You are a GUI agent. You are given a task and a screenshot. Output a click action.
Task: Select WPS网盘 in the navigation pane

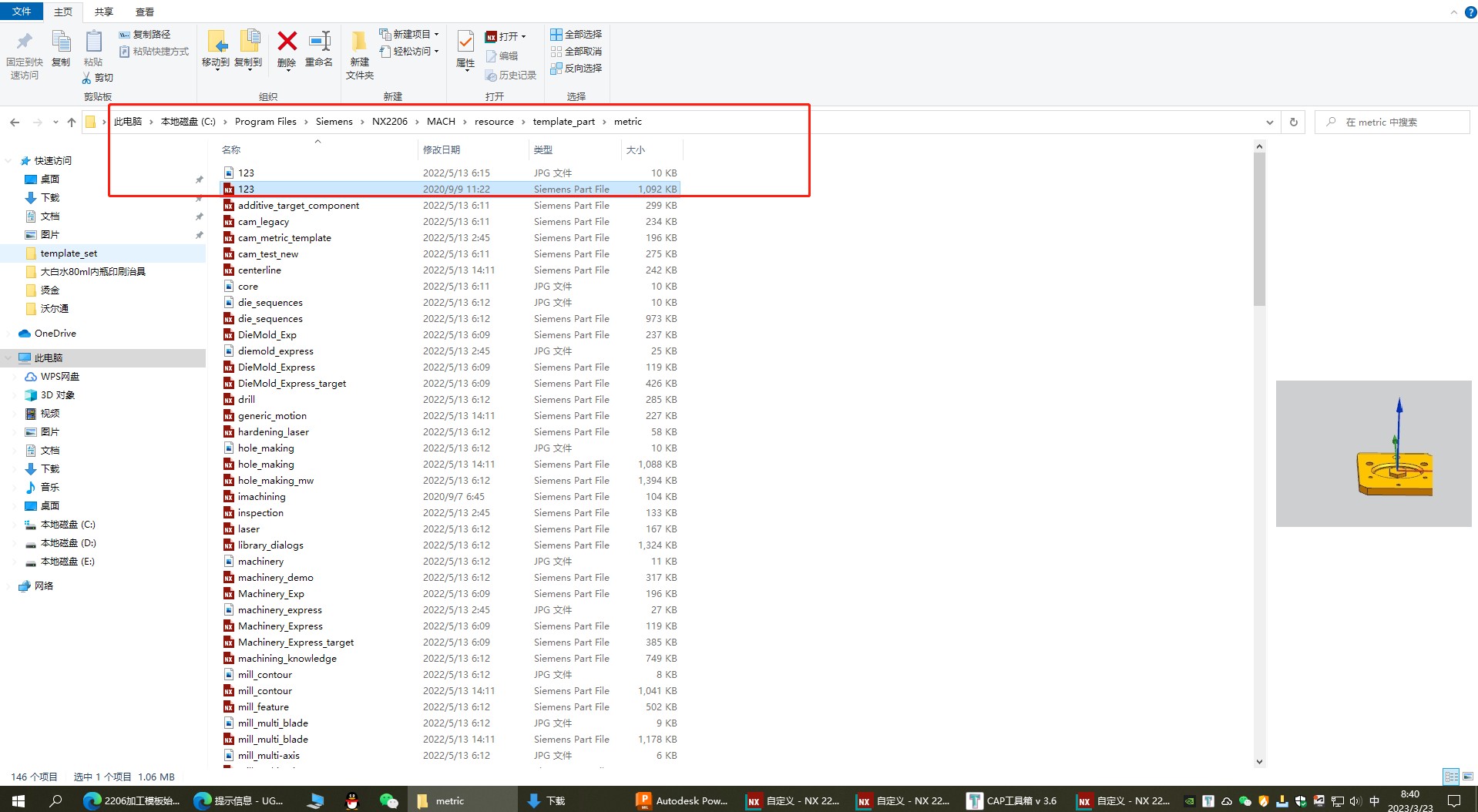click(60, 377)
